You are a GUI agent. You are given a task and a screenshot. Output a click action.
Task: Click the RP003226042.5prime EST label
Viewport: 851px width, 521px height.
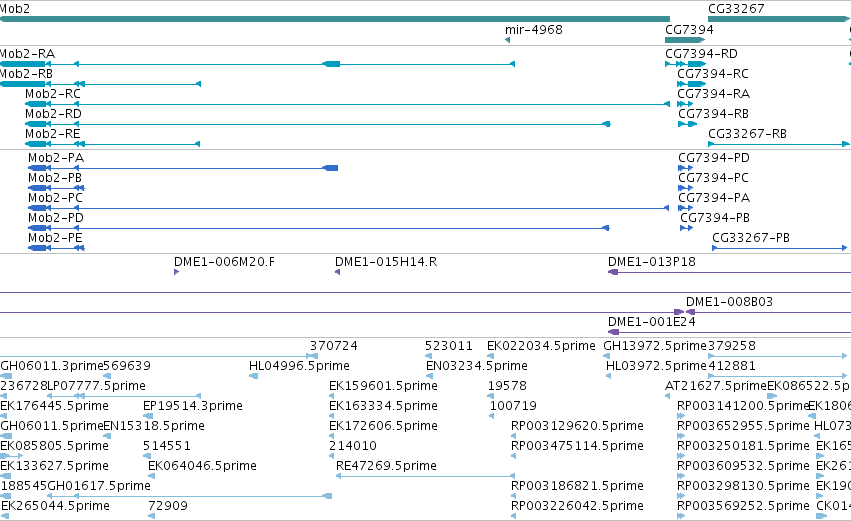pos(577,507)
